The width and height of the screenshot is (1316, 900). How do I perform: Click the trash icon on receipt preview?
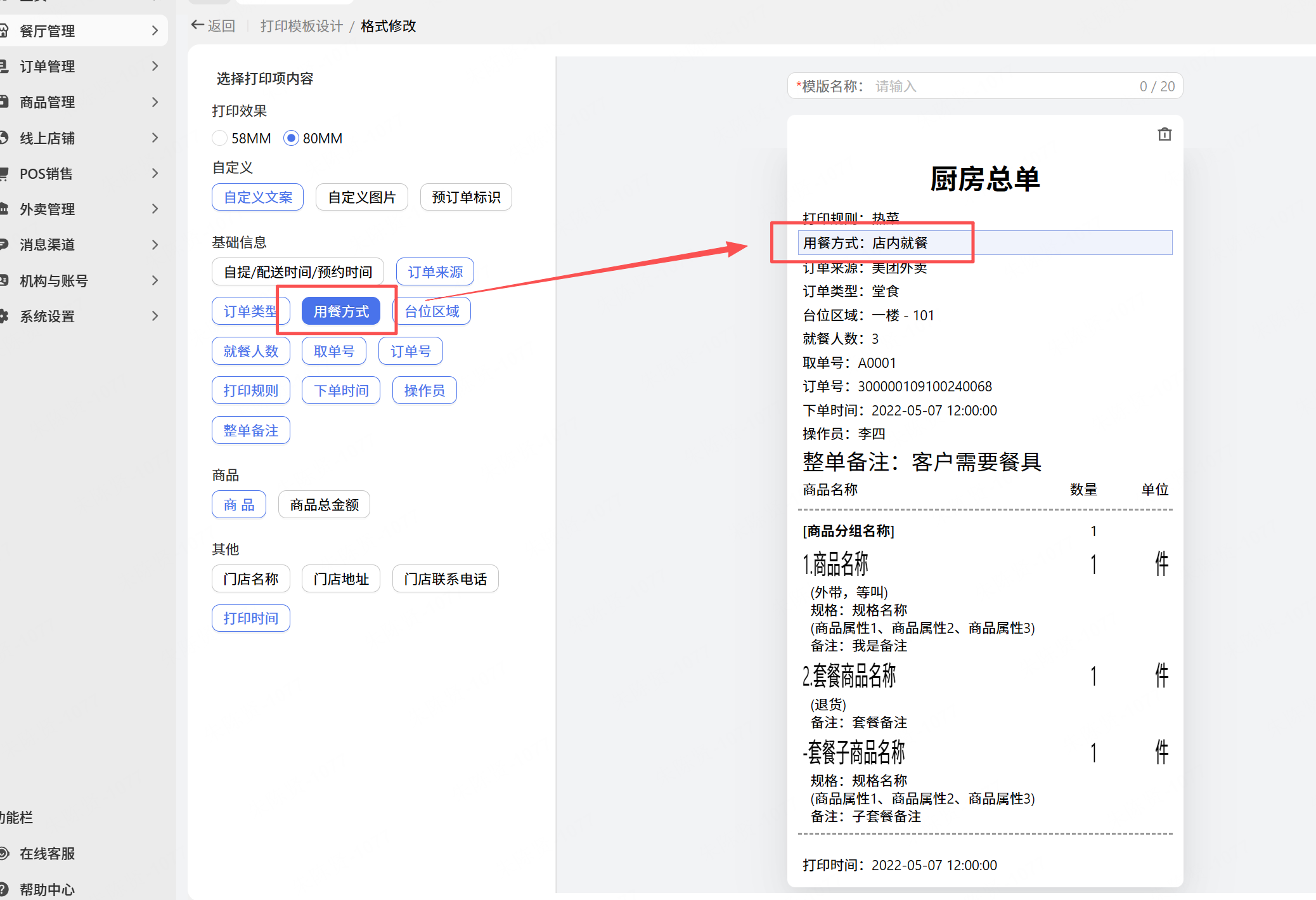[x=1164, y=134]
